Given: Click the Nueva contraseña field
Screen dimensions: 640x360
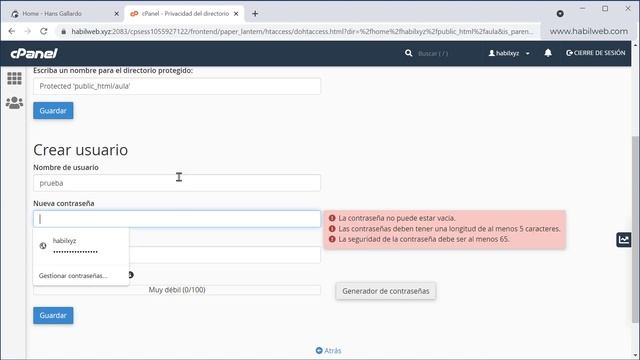Looking at the screenshot, I should [x=177, y=219].
